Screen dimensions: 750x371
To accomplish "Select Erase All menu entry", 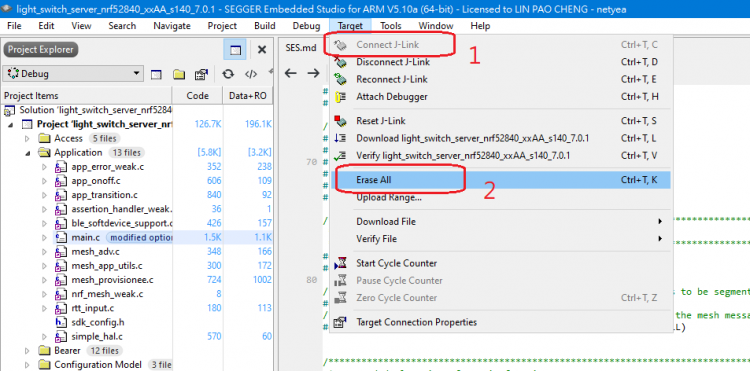I will click(501, 180).
